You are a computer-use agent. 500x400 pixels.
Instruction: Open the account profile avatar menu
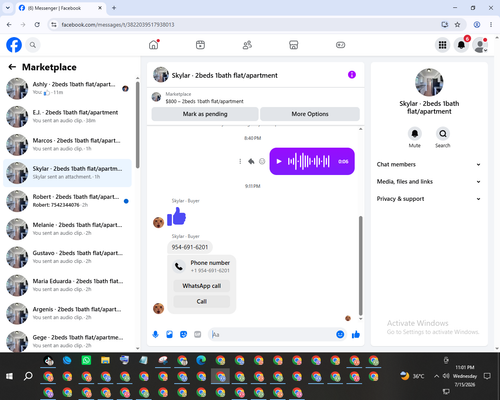coord(480,45)
